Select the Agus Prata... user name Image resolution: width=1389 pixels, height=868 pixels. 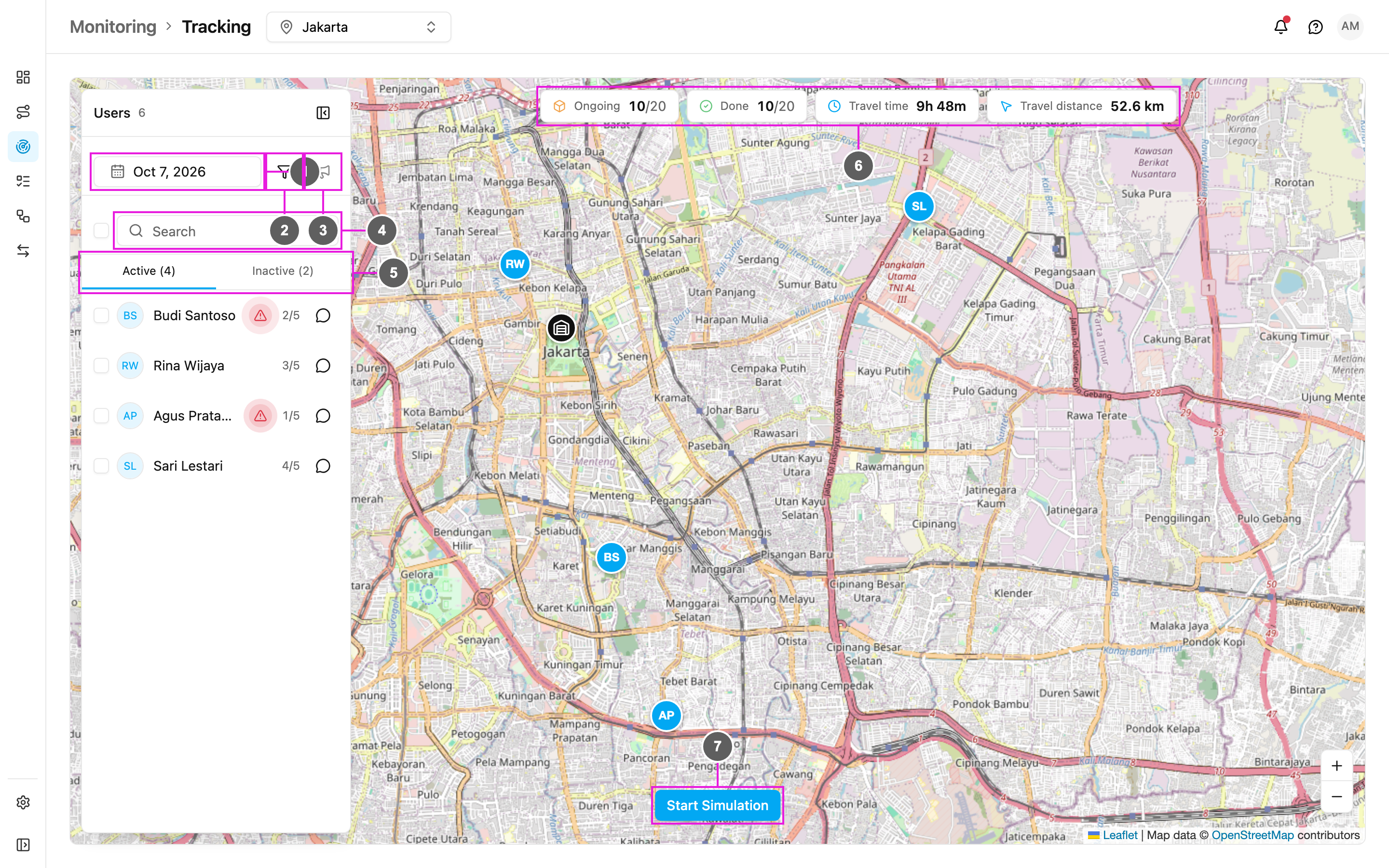pos(192,416)
